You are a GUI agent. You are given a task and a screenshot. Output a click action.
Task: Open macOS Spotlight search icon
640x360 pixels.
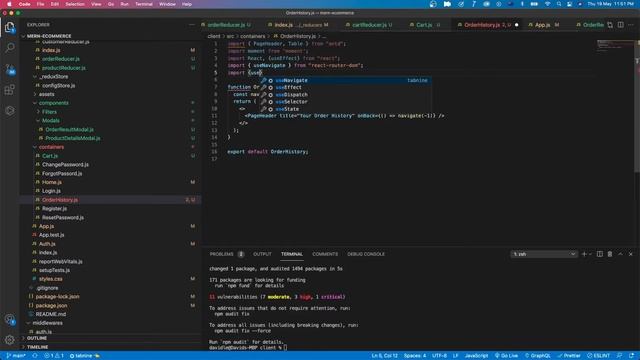(x=559, y=4)
